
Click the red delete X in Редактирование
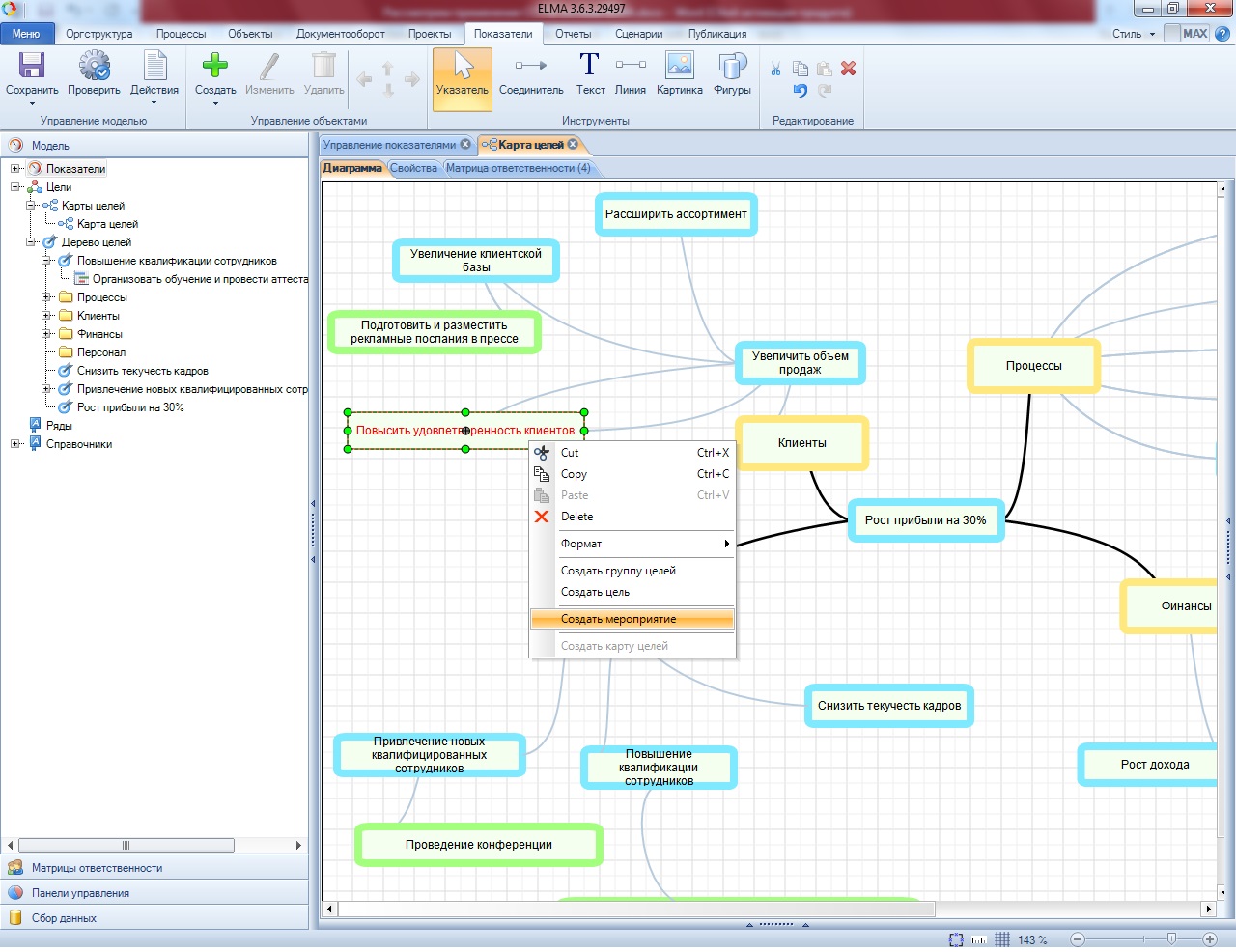pos(848,69)
